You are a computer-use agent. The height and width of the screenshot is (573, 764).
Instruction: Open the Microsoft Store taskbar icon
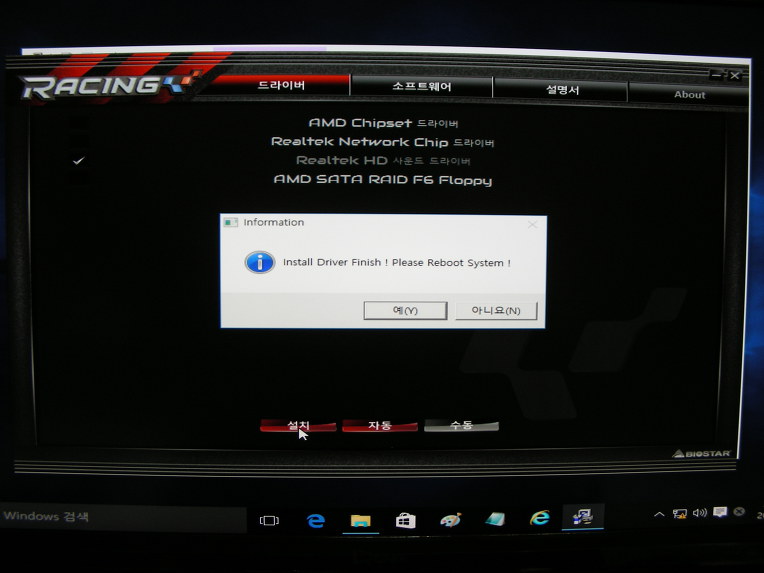(x=405, y=520)
